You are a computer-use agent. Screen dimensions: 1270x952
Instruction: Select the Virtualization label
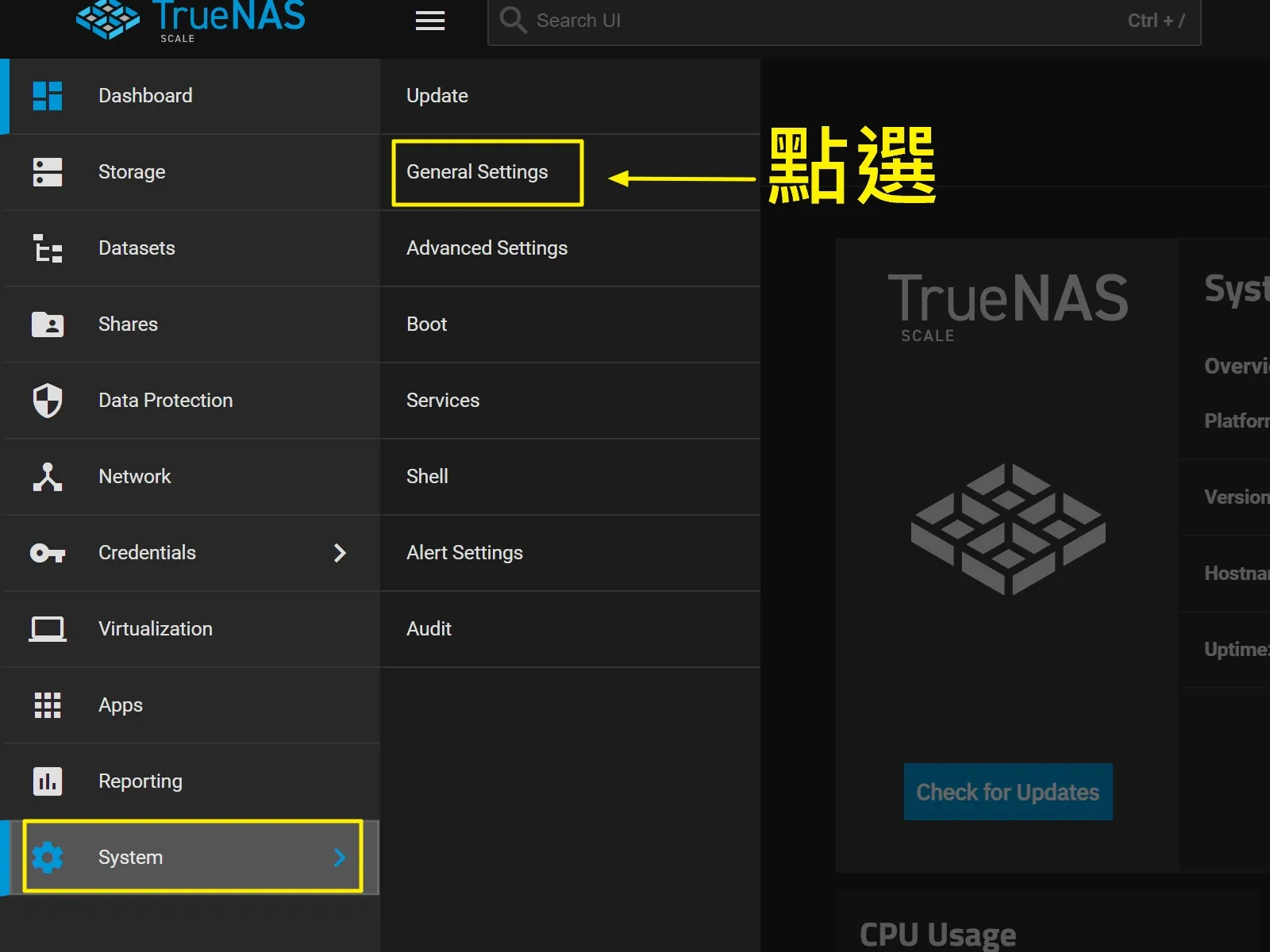click(x=156, y=629)
